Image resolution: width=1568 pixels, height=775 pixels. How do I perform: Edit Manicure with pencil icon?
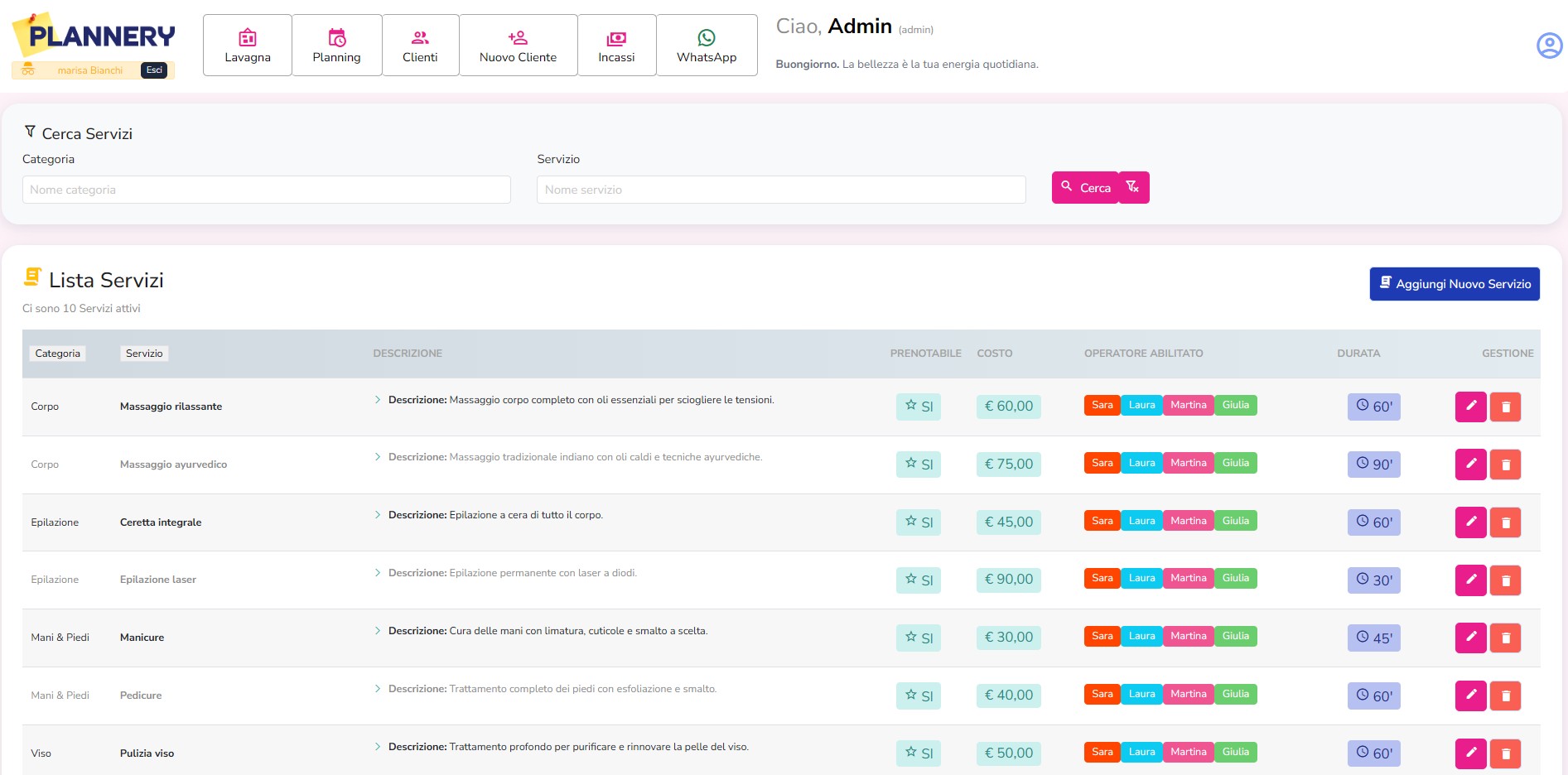[x=1471, y=638]
